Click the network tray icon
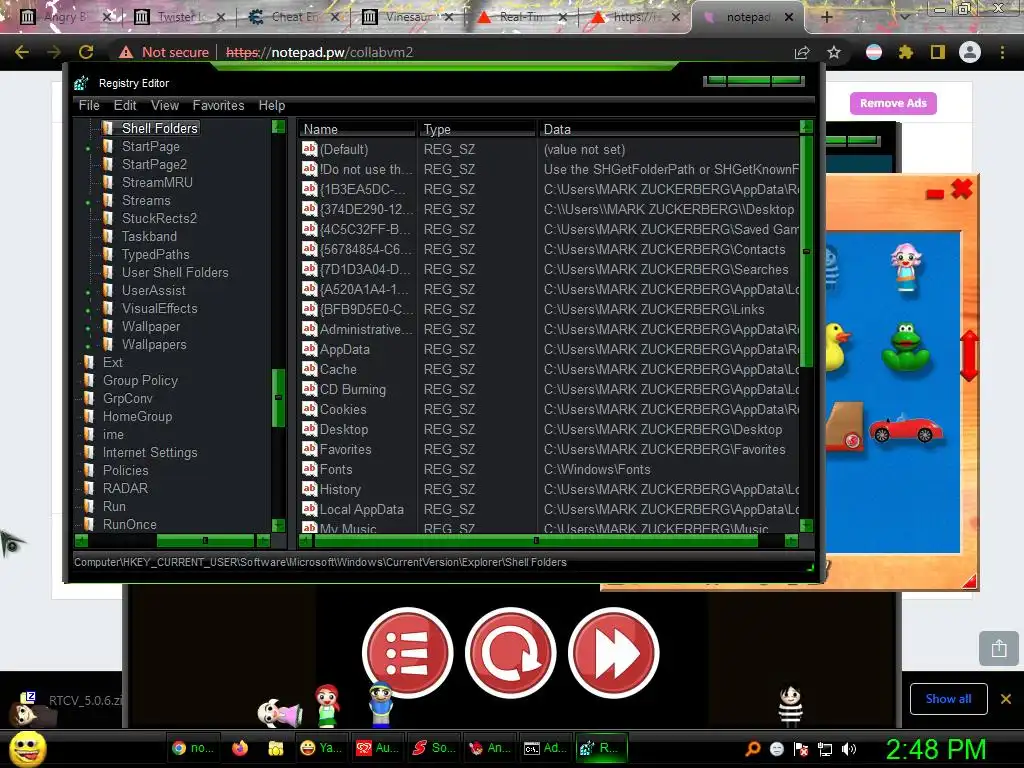 pyautogui.click(x=825, y=749)
